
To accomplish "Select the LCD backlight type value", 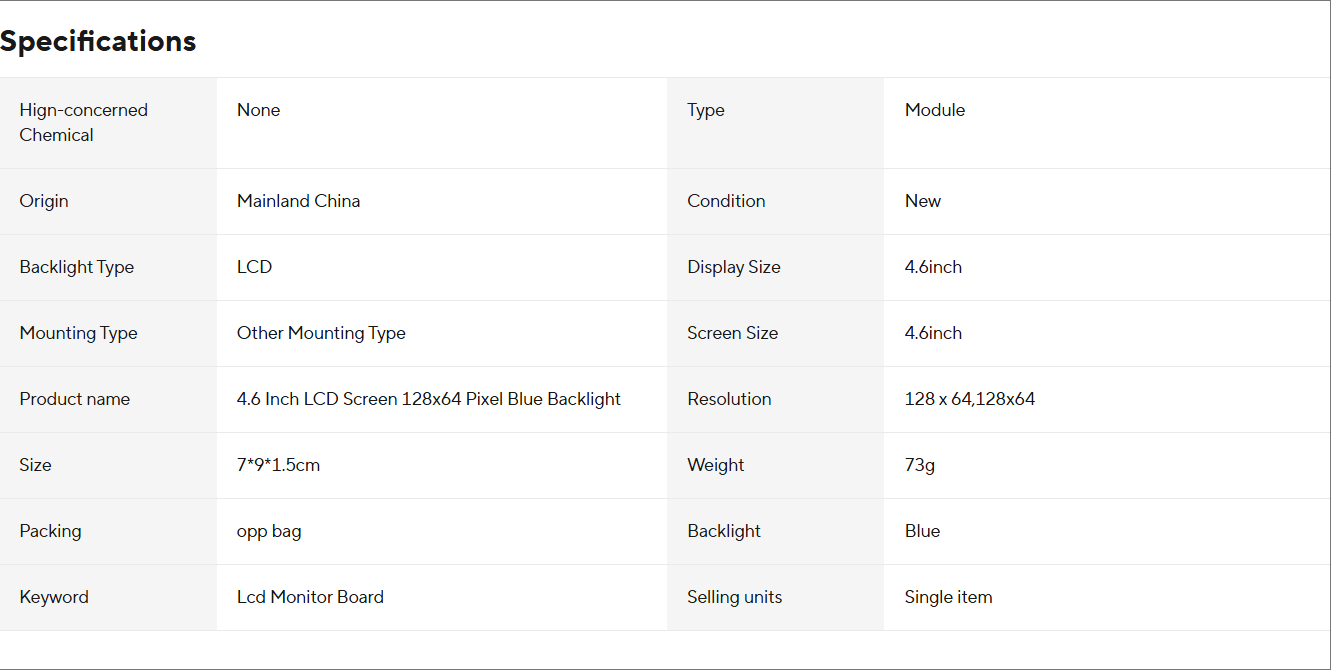I will (254, 267).
